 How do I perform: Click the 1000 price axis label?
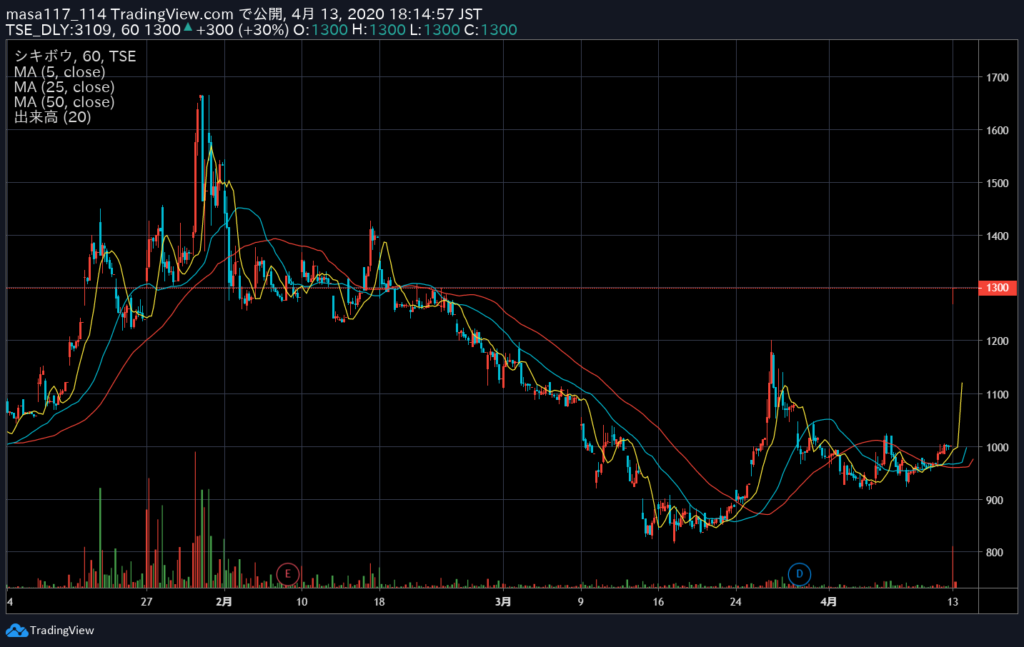[x=997, y=447]
